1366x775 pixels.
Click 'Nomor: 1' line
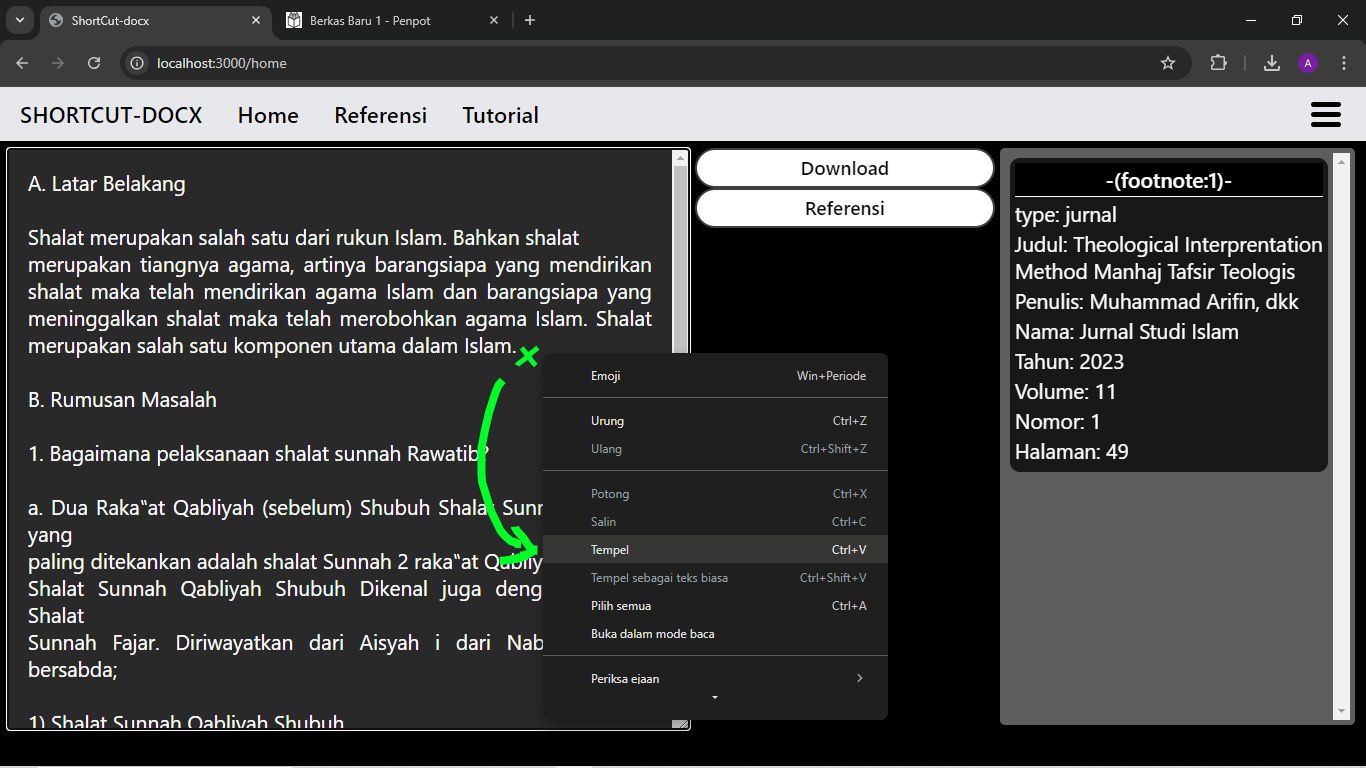tap(1058, 422)
